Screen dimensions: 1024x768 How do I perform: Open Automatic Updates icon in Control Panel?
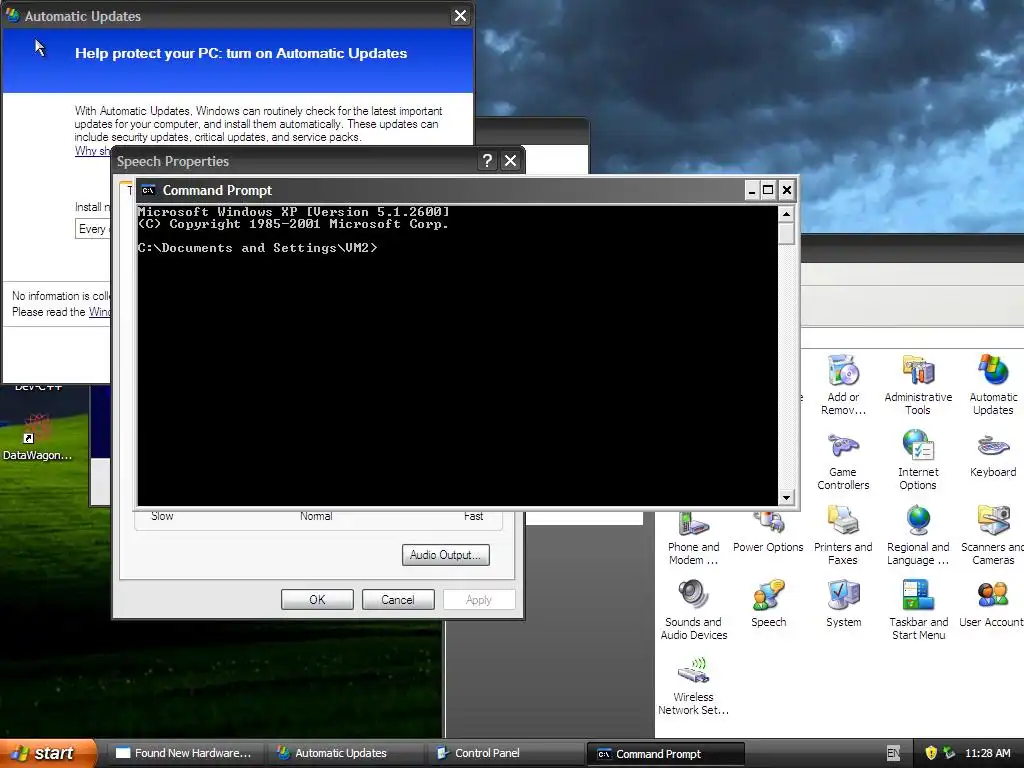tap(993, 384)
